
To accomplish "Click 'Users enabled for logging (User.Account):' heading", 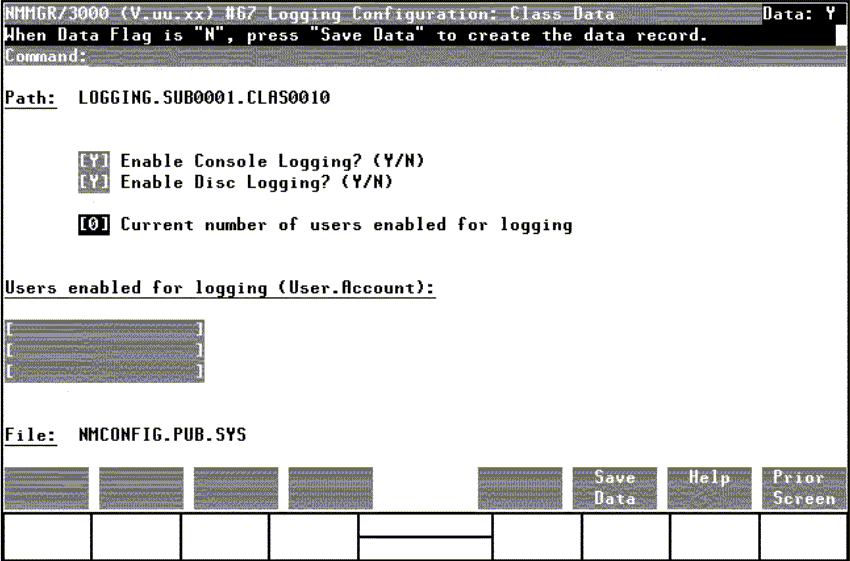I will click(220, 288).
